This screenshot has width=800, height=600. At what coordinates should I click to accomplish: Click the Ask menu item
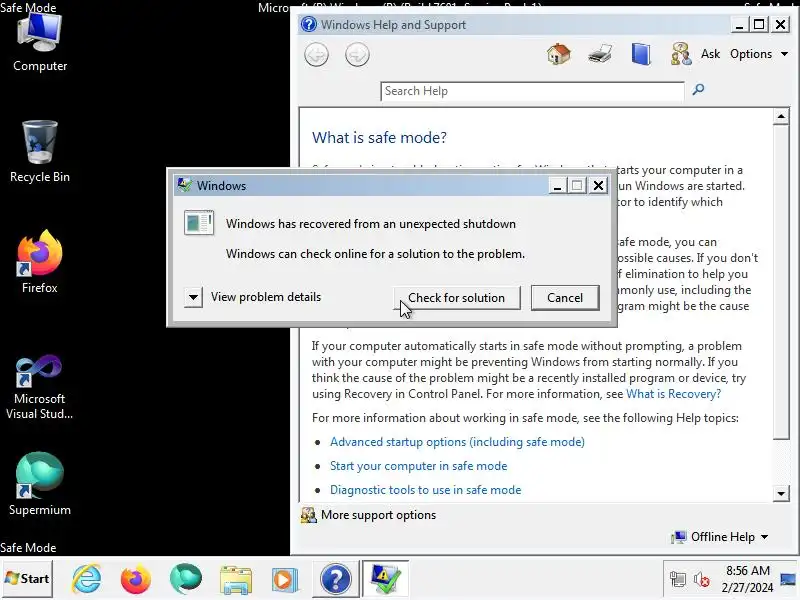click(x=710, y=54)
